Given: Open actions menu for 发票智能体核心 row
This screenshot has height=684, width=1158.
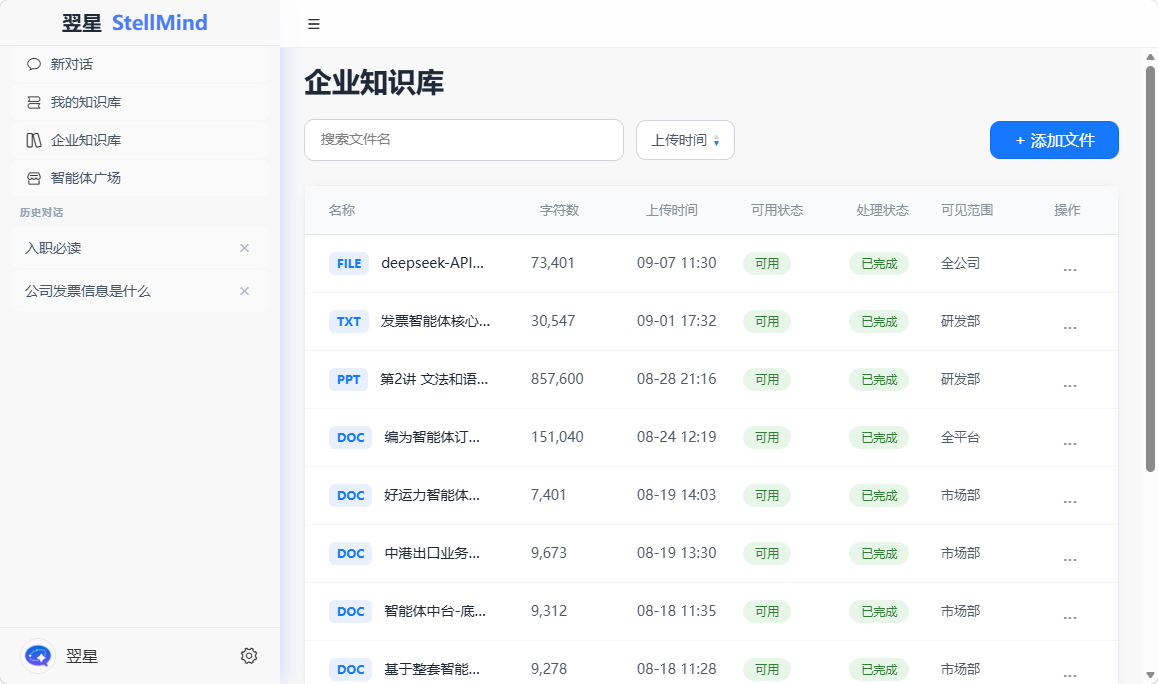Looking at the screenshot, I should tap(1069, 327).
